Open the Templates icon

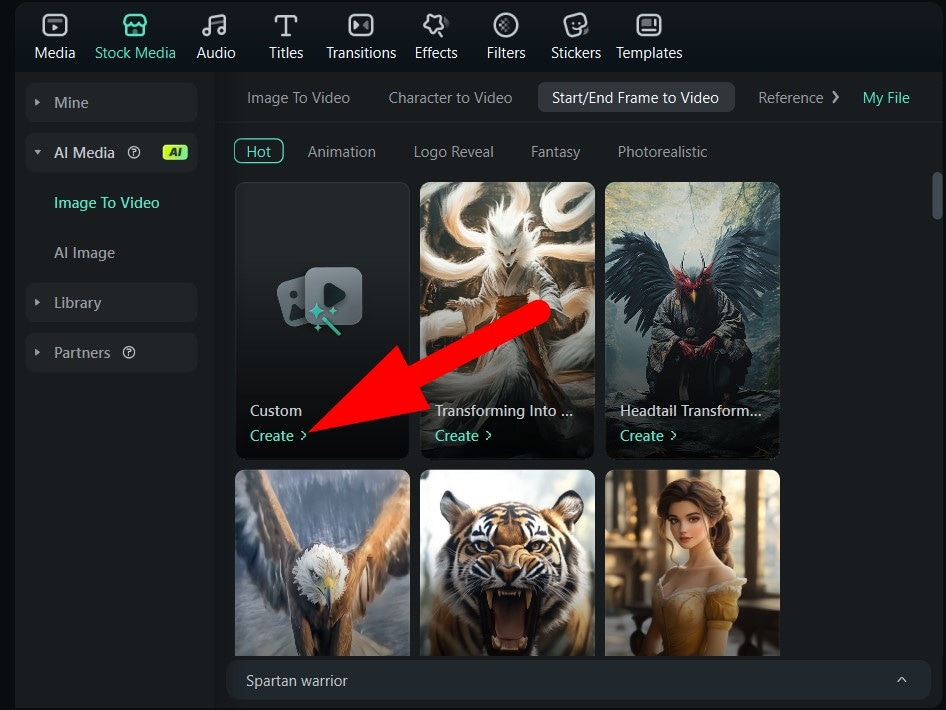(649, 25)
